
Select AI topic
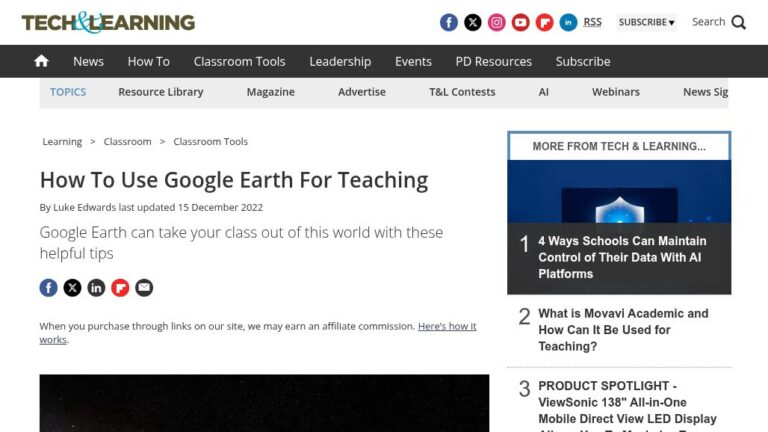point(543,92)
